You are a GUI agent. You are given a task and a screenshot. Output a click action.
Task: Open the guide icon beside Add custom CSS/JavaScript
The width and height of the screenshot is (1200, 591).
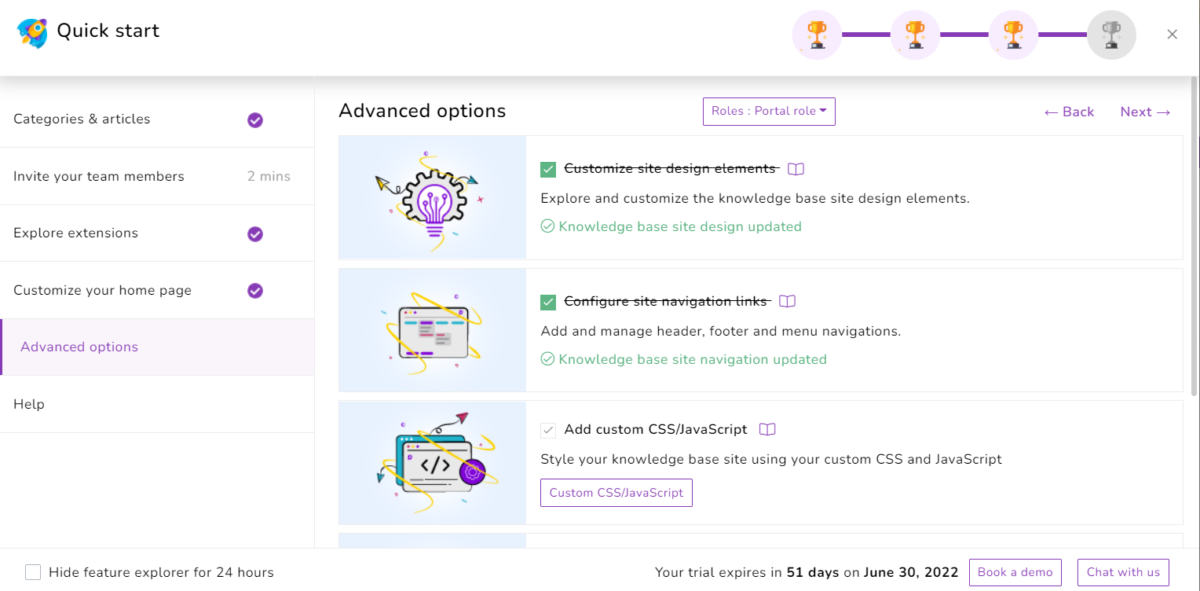766,429
